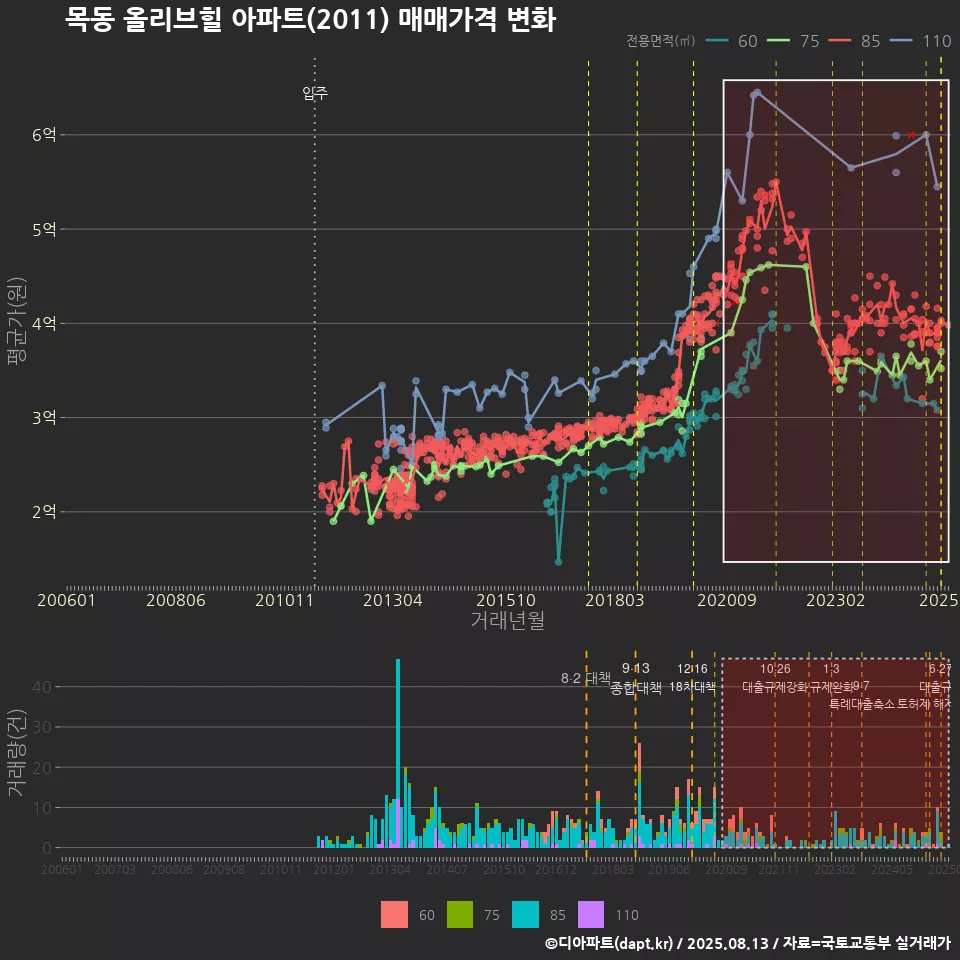The image size is (960, 960).
Task: Click the 201011 label on price chart axis
Action: pos(284,600)
